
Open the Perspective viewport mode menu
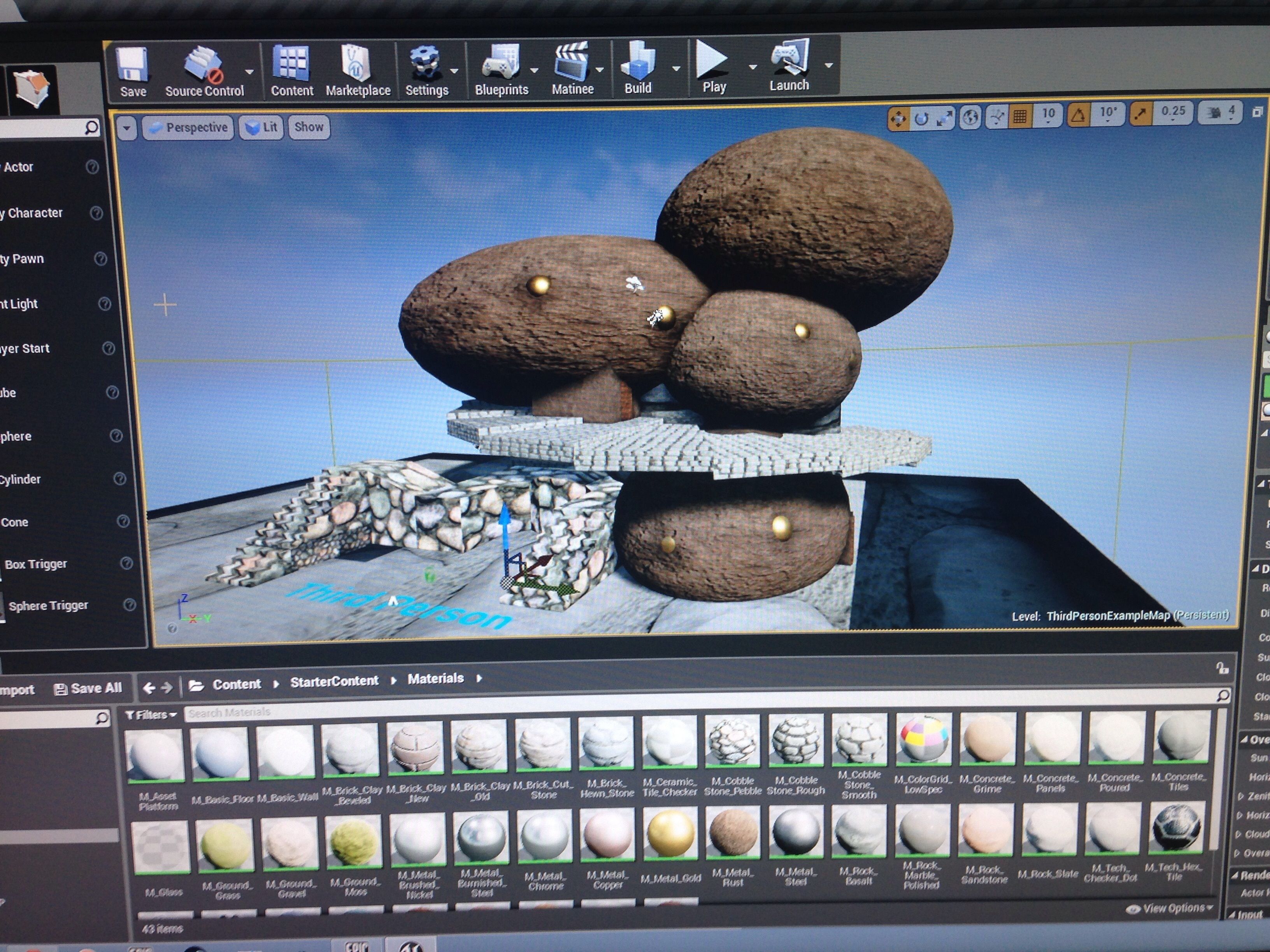click(188, 128)
